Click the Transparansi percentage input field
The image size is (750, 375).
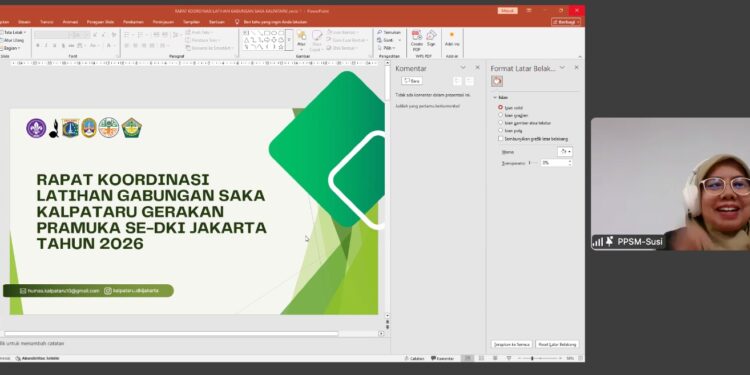tap(553, 163)
